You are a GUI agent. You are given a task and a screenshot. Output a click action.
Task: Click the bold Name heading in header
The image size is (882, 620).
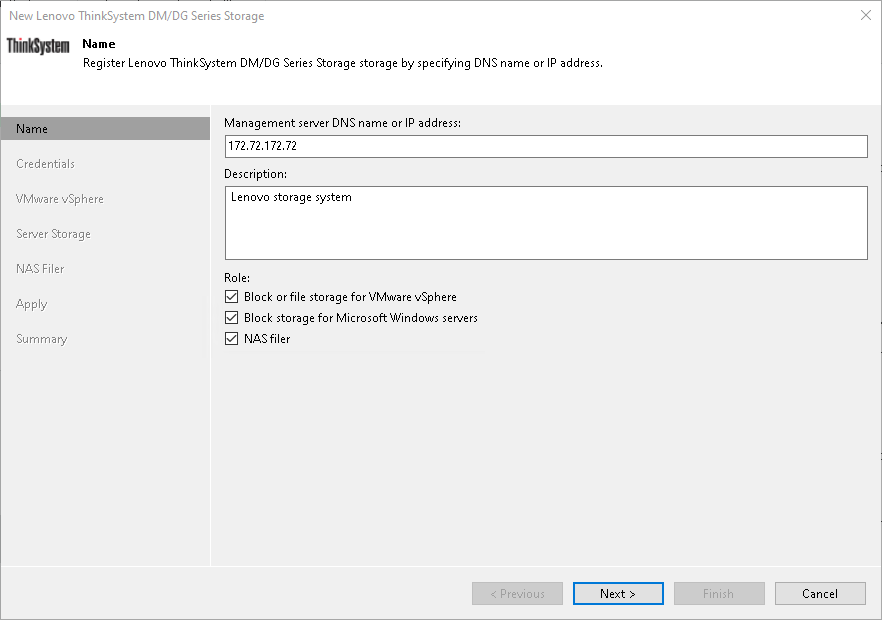tap(98, 44)
